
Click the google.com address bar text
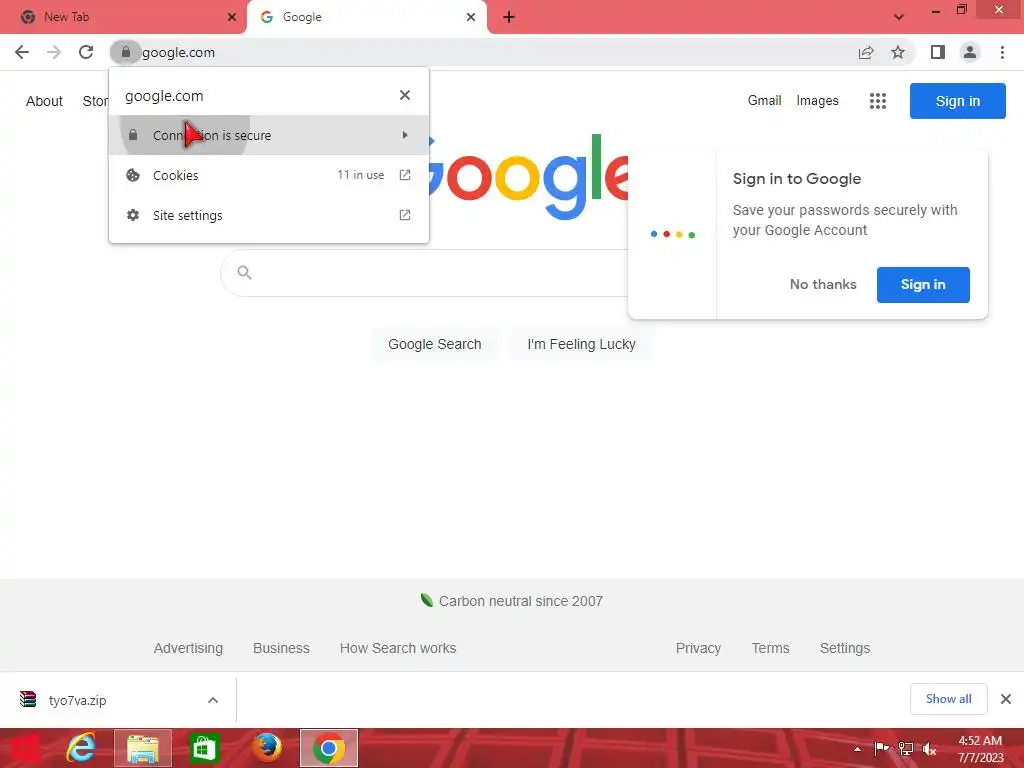click(178, 52)
